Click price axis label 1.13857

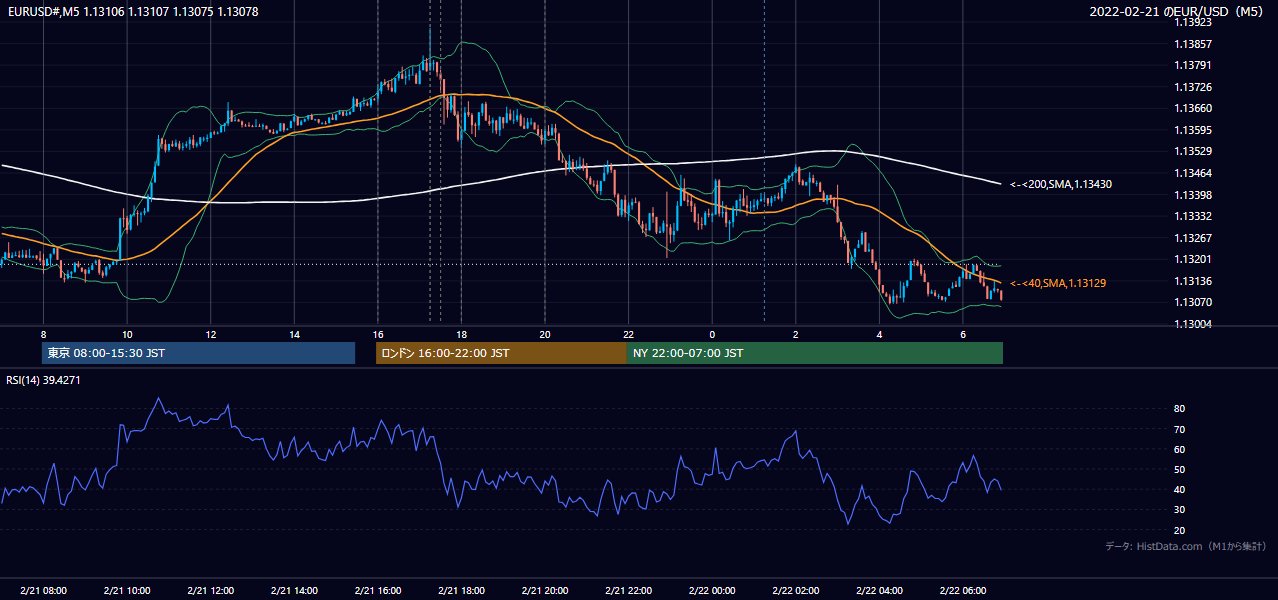[1193, 44]
